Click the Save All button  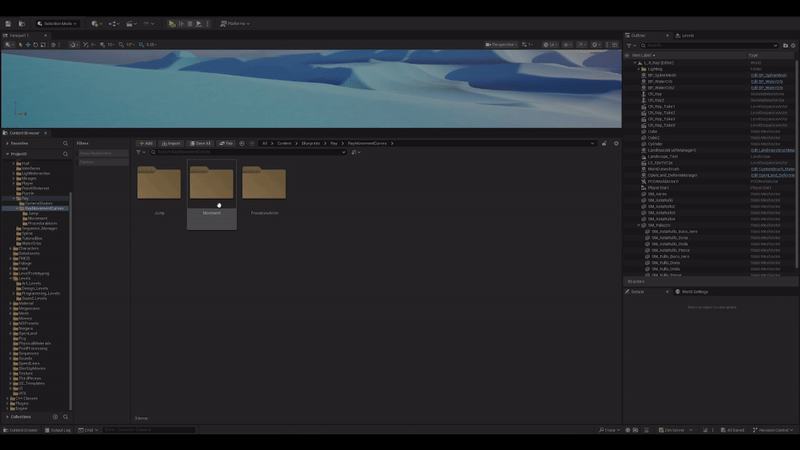(x=201, y=143)
